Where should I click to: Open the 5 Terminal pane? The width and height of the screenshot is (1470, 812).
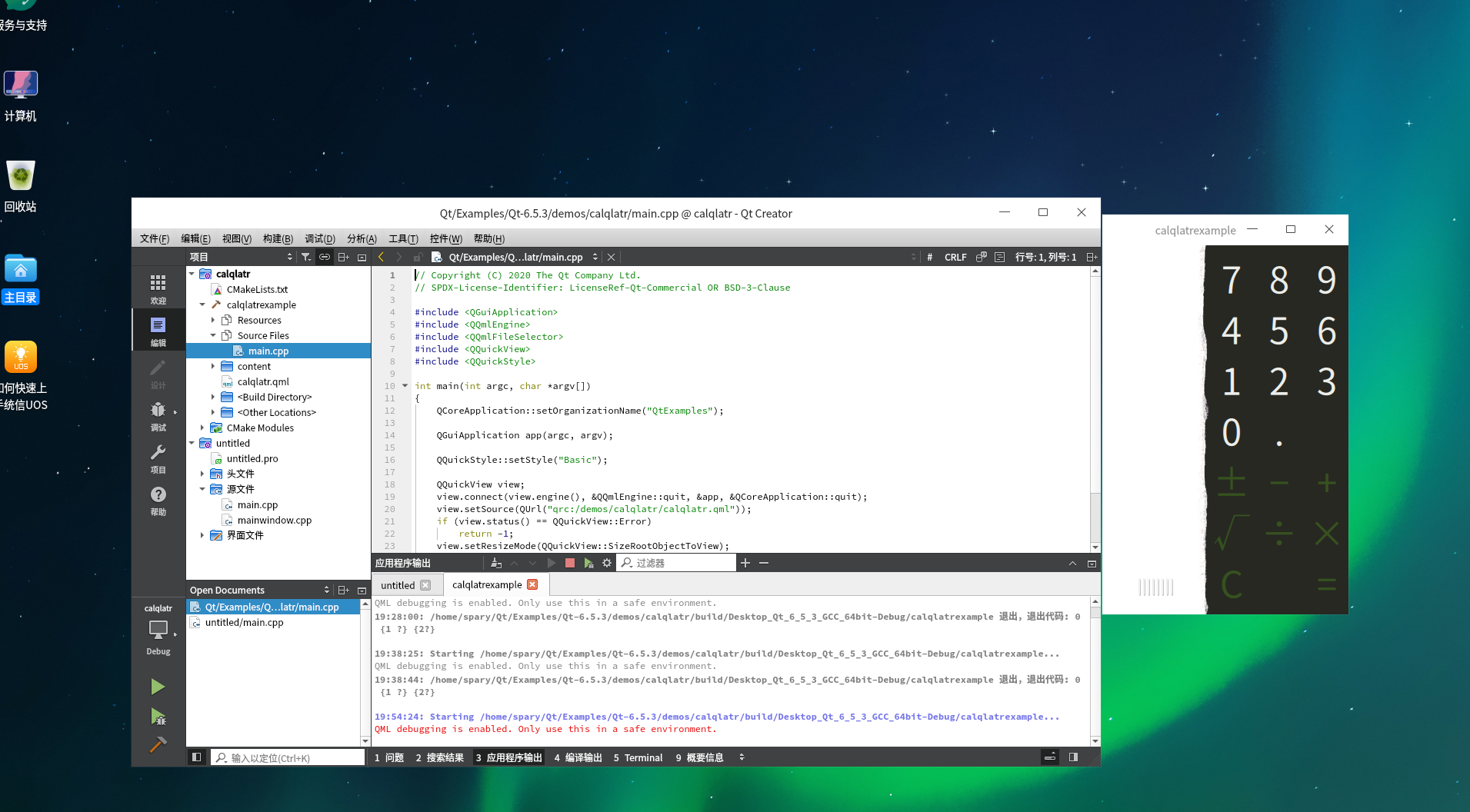[638, 757]
